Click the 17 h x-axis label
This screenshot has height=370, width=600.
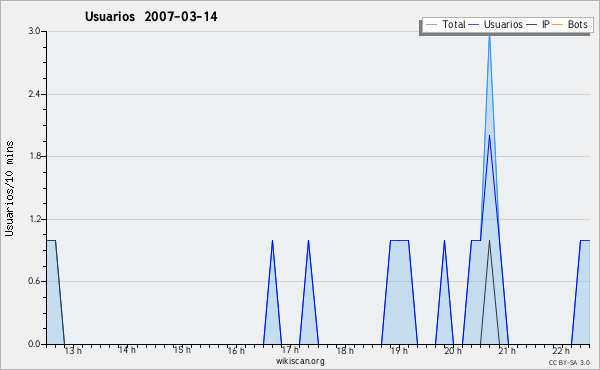[x=290, y=350]
